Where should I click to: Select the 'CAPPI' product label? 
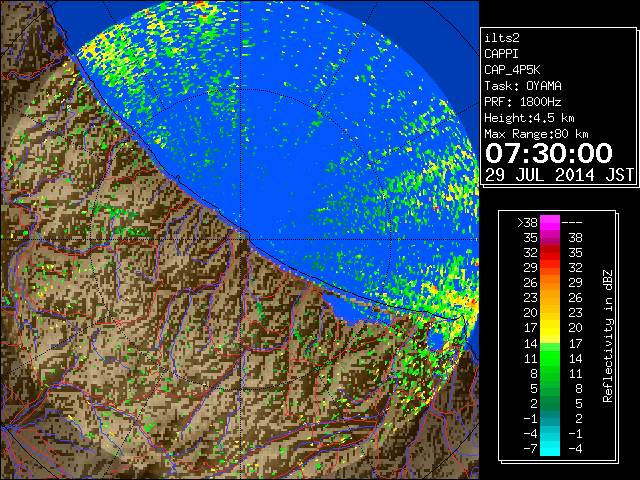[x=501, y=54]
